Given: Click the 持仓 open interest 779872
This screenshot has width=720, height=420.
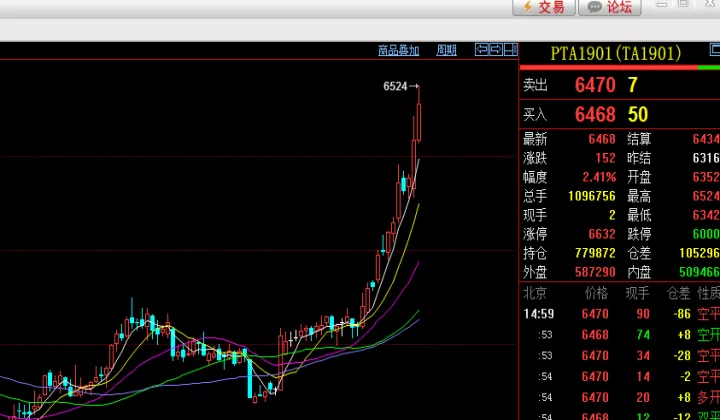Looking at the screenshot, I should 595,253.
